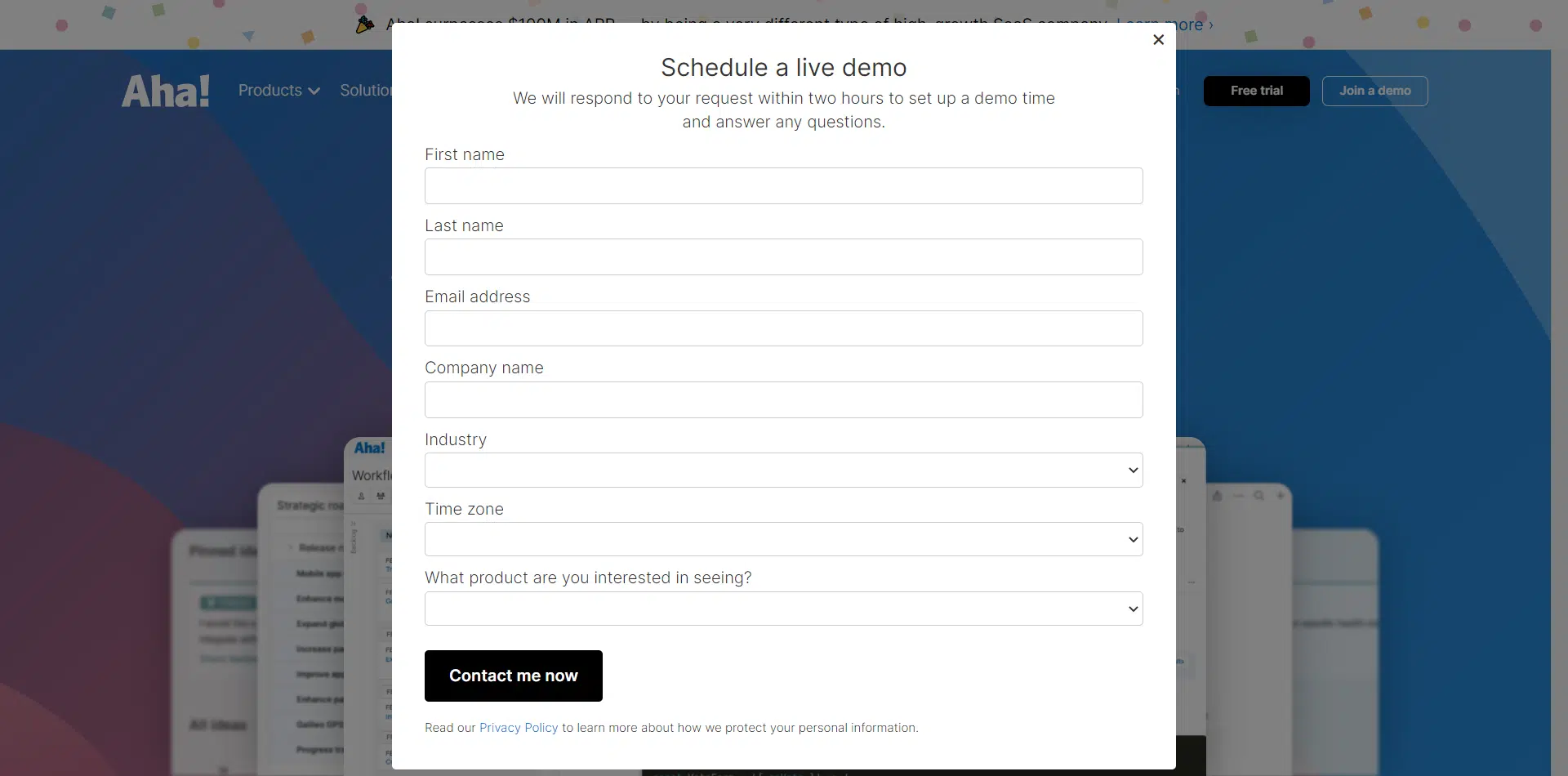Viewport: 1568px width, 776px height.
Task: Focus the Email address field
Action: click(x=784, y=328)
